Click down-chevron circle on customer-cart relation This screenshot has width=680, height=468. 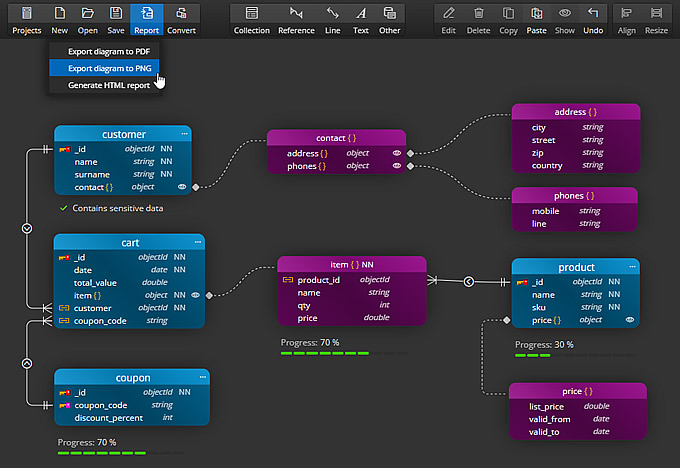click(27, 228)
